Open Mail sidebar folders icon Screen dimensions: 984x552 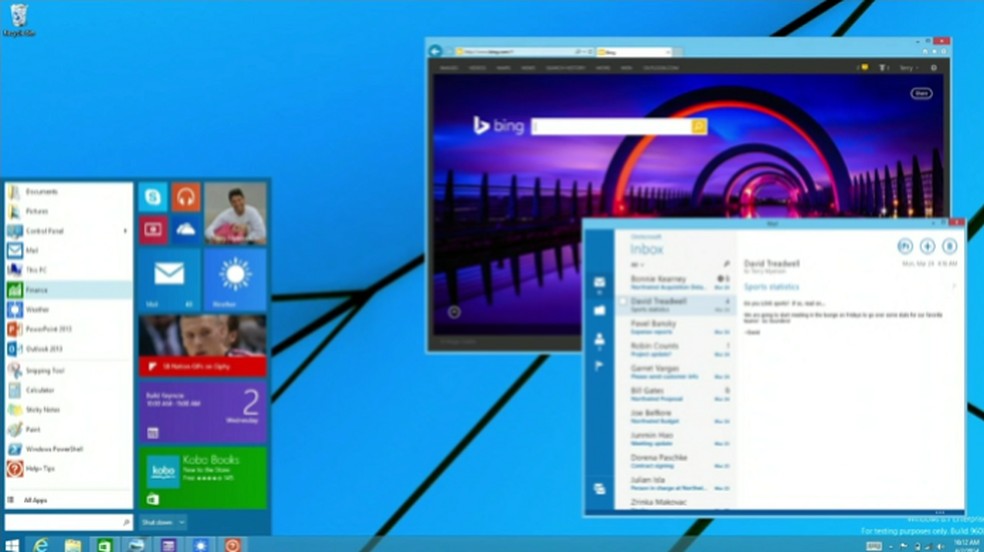pyautogui.click(x=599, y=310)
